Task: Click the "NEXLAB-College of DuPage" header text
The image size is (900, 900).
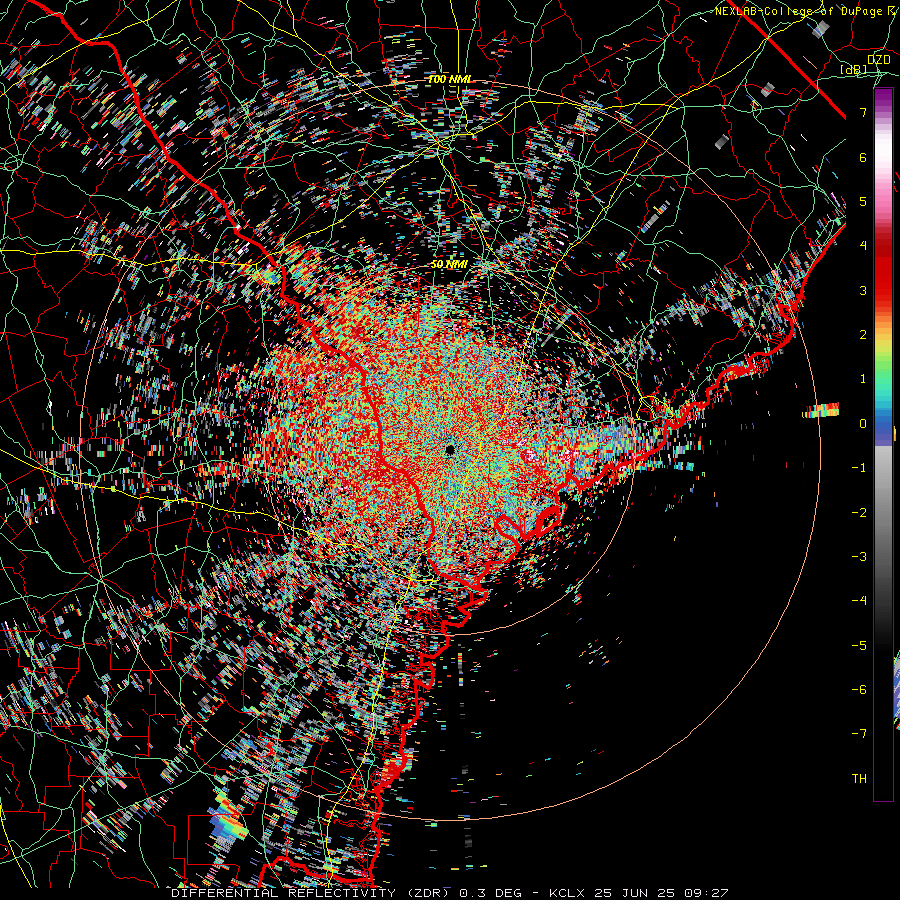Action: tap(799, 11)
